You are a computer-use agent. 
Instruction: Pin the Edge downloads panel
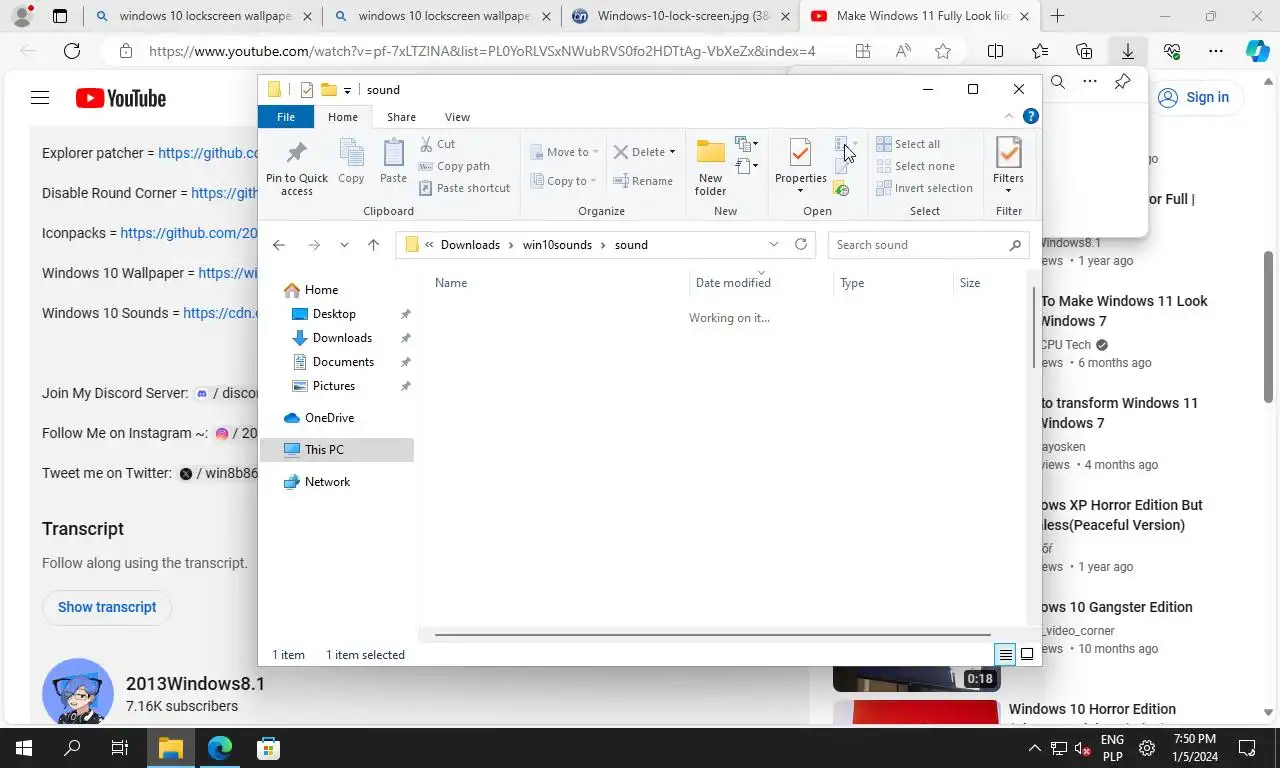pyautogui.click(x=1122, y=82)
